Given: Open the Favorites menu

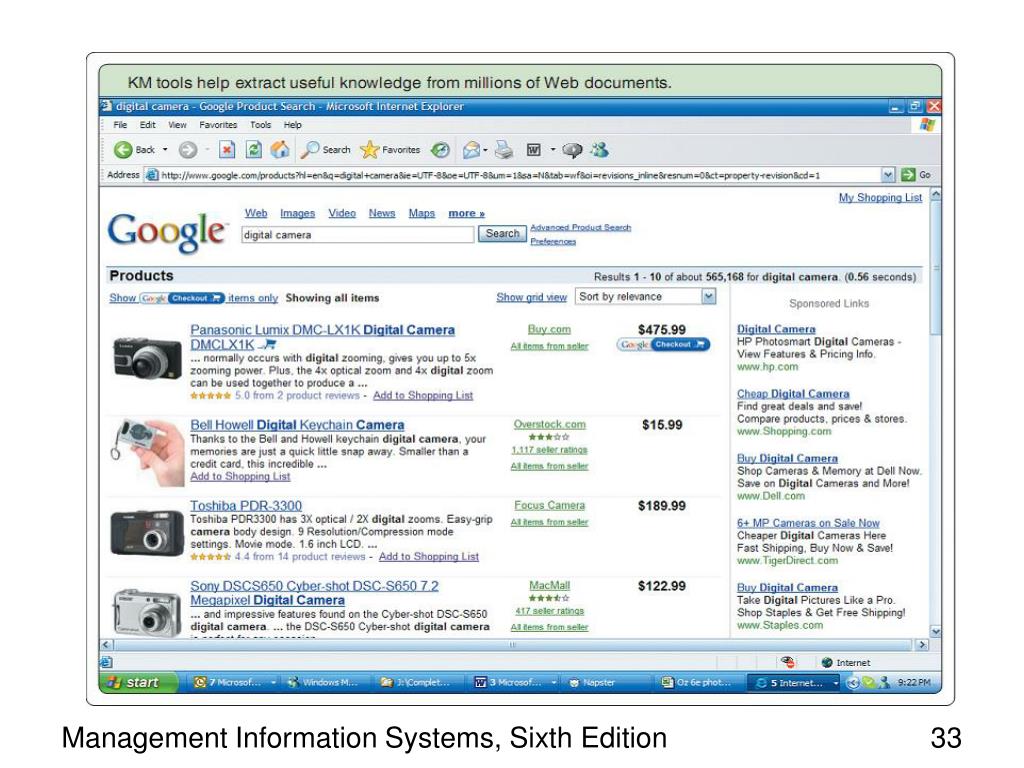Looking at the screenshot, I should pyautogui.click(x=218, y=125).
